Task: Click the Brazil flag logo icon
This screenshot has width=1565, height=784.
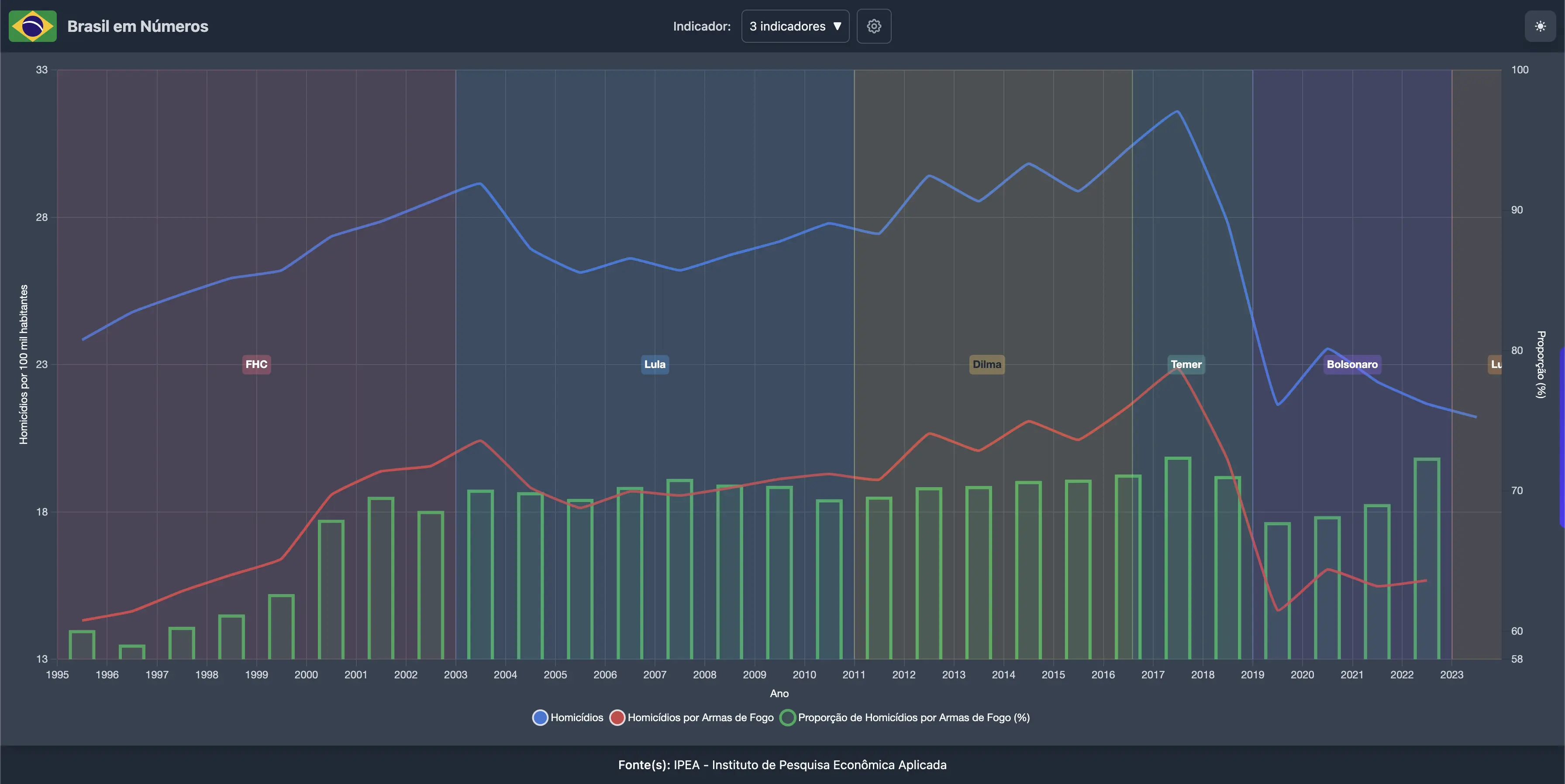Action: click(x=33, y=26)
